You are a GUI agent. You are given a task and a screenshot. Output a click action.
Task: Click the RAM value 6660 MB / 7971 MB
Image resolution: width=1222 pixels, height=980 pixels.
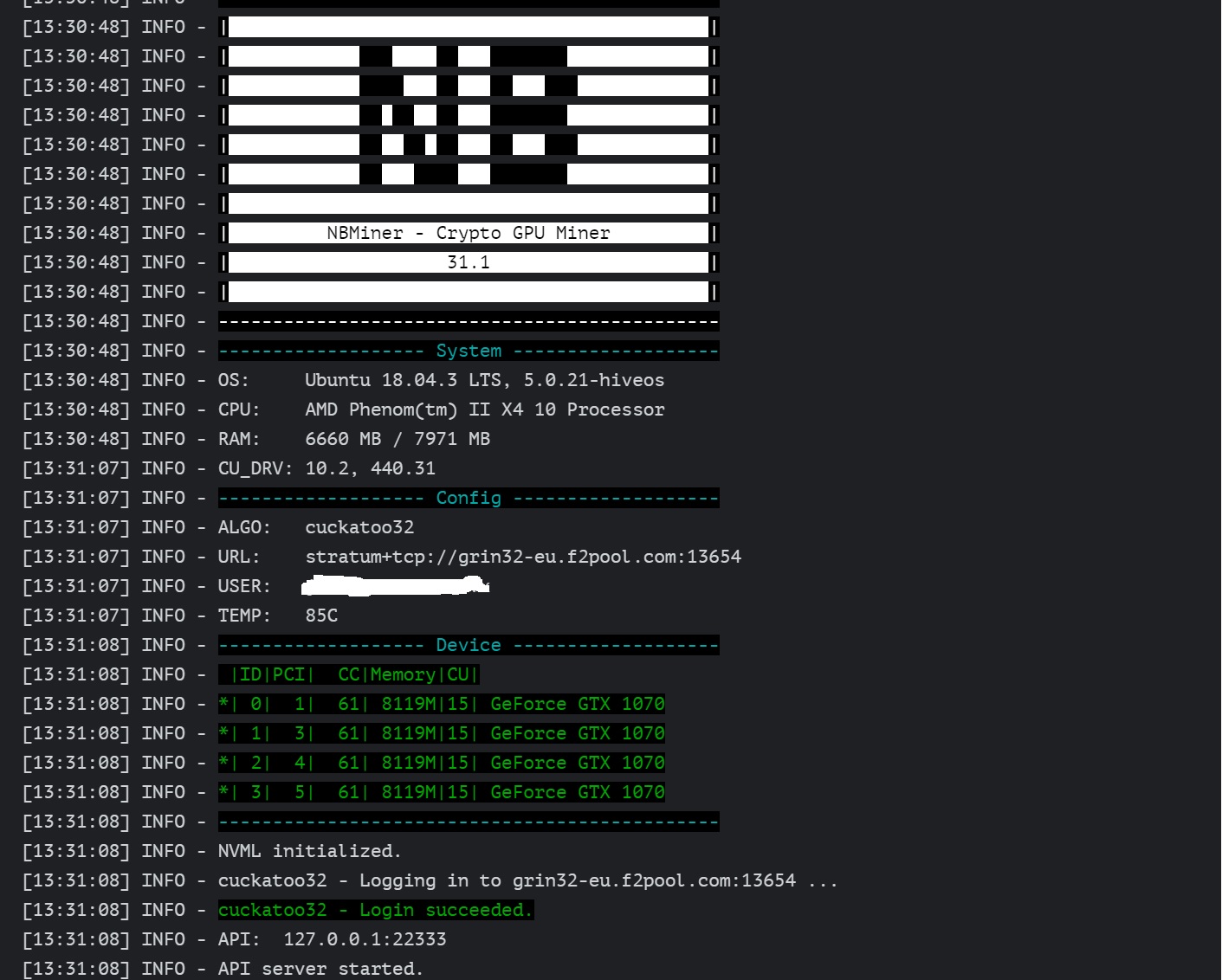coord(398,439)
